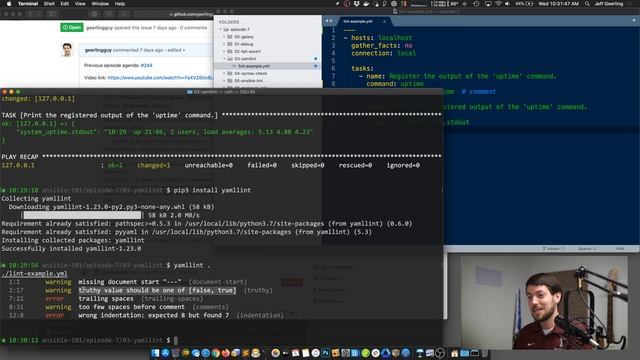This screenshot has height=360, width=640.
Task: Click the 'truthy value should be' warning text
Action: [x=157, y=290]
